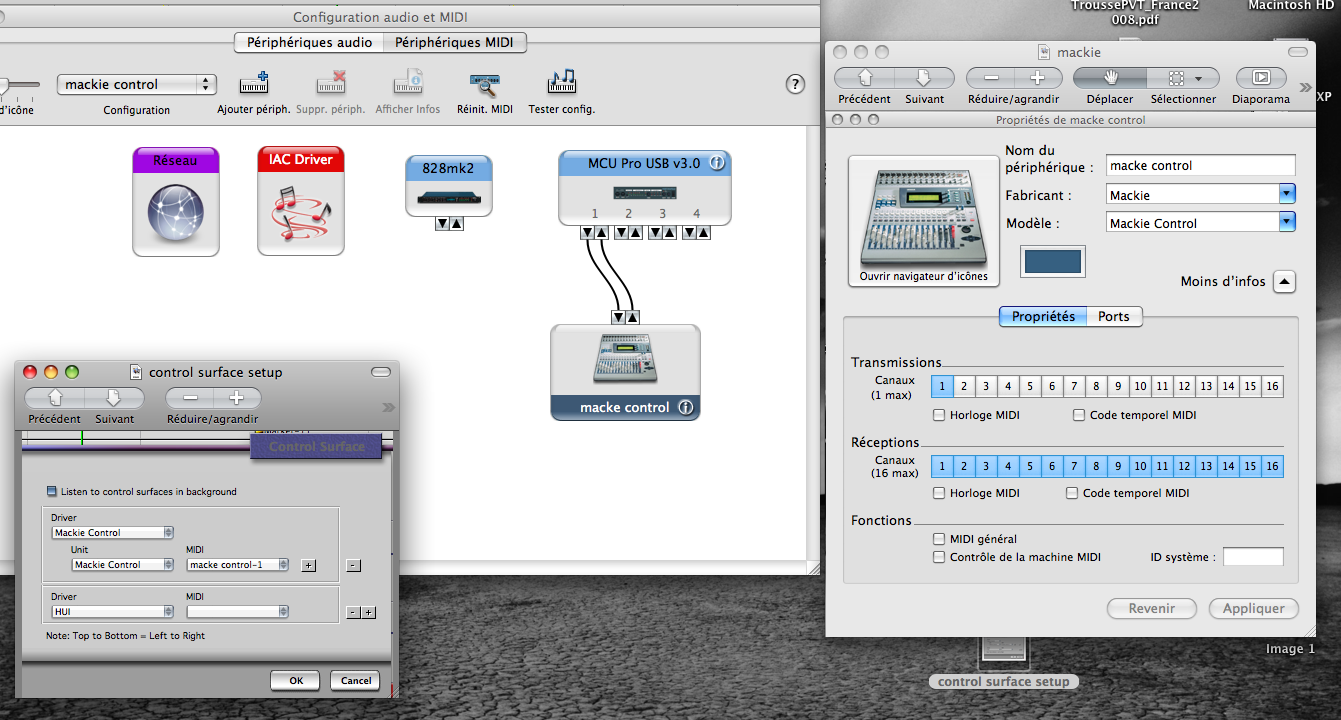Image resolution: width=1341 pixels, height=720 pixels.
Task: Open the help question mark button
Action: tap(796, 84)
